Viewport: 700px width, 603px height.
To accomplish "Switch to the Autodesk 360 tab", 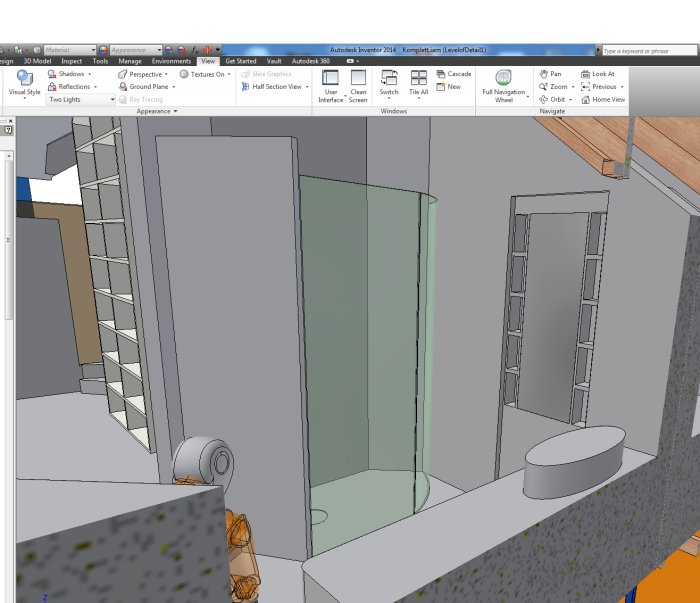I will [x=311, y=61].
